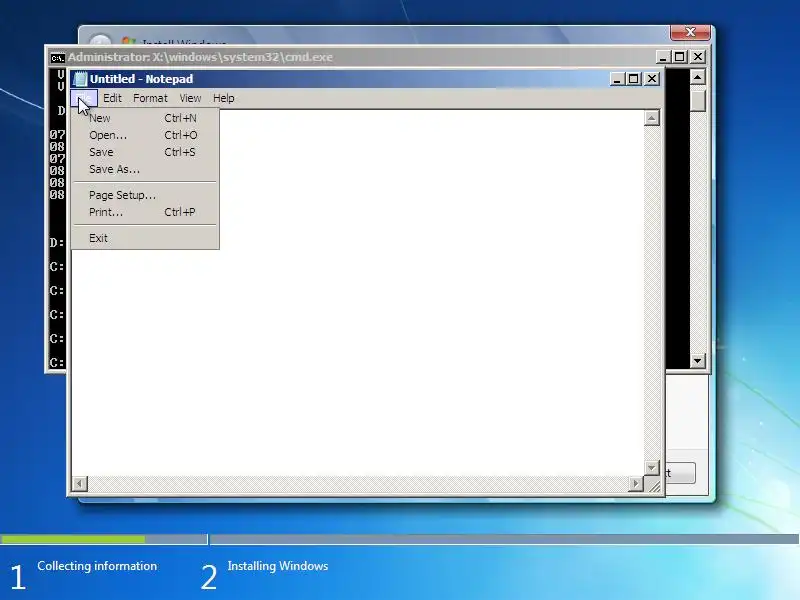Choose New from the File menu
The width and height of the screenshot is (800, 600).
(x=145, y=118)
